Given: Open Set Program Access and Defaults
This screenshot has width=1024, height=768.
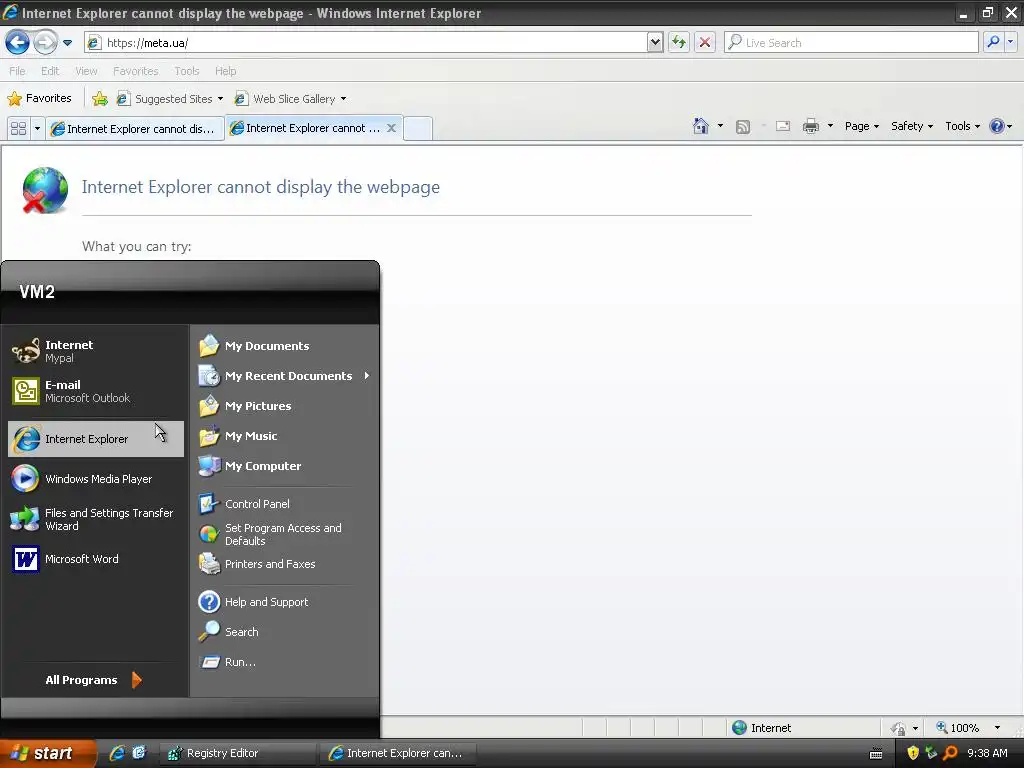Looking at the screenshot, I should [x=285, y=534].
